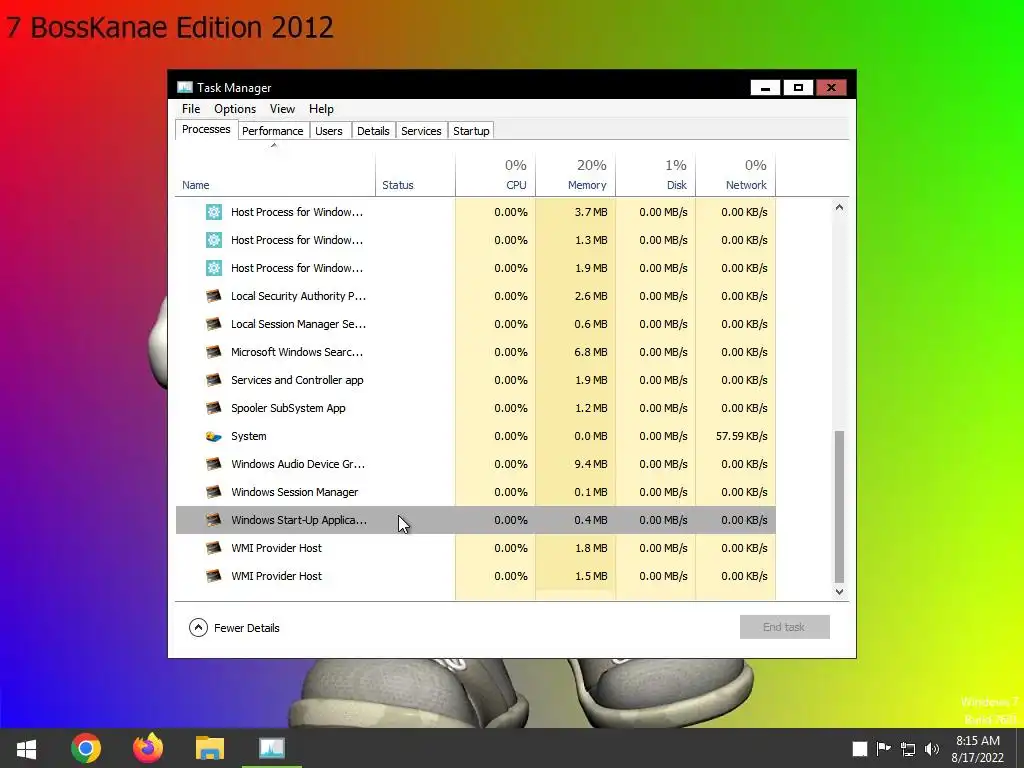Image resolution: width=1024 pixels, height=768 pixels.
Task: Click the 6.8 MB memory value
Action: [590, 352]
